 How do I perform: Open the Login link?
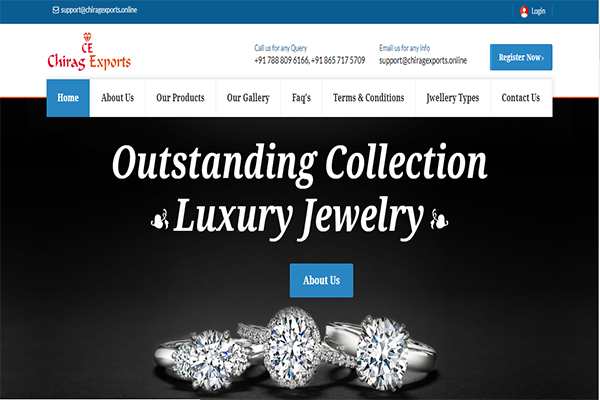tap(538, 11)
